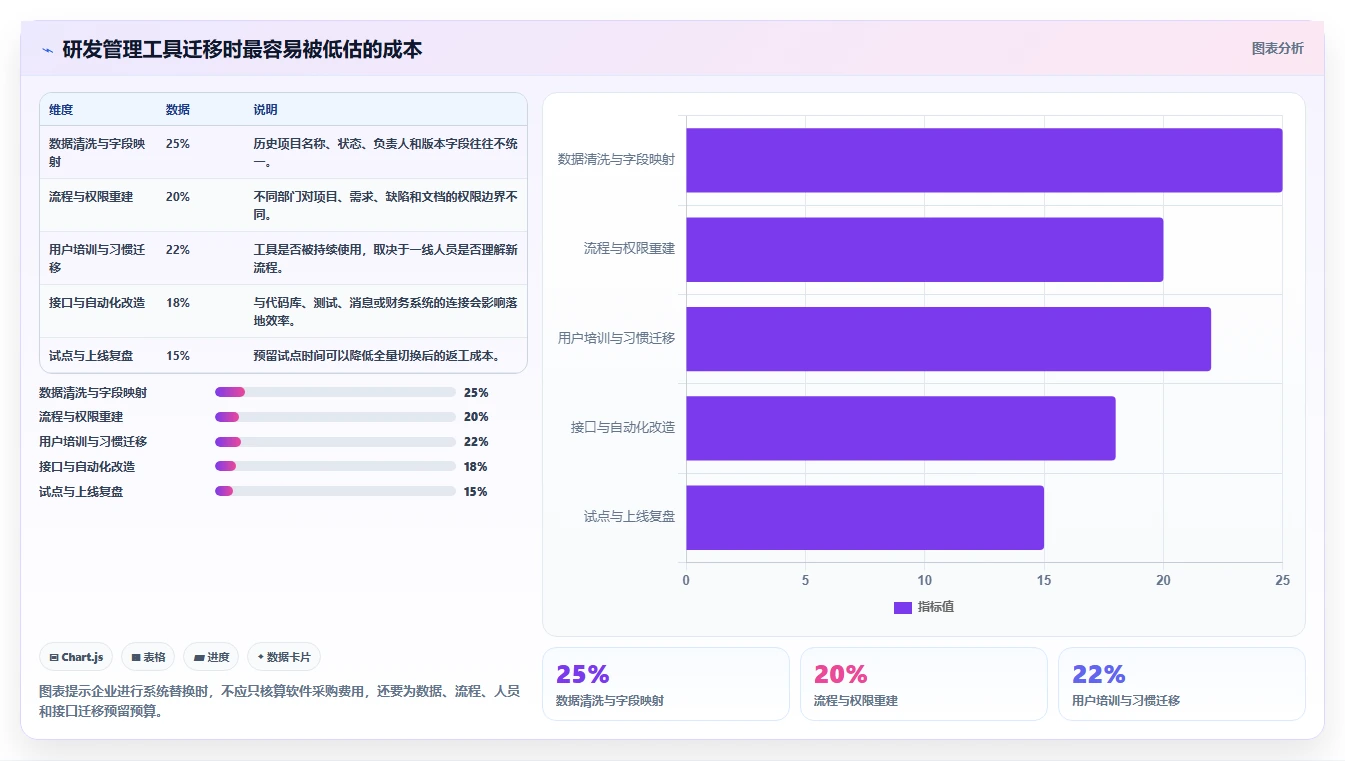Viewport: 1345px width, 761px height.
Task: Click description starting 历史项目名称、状态
Action: coord(385,153)
